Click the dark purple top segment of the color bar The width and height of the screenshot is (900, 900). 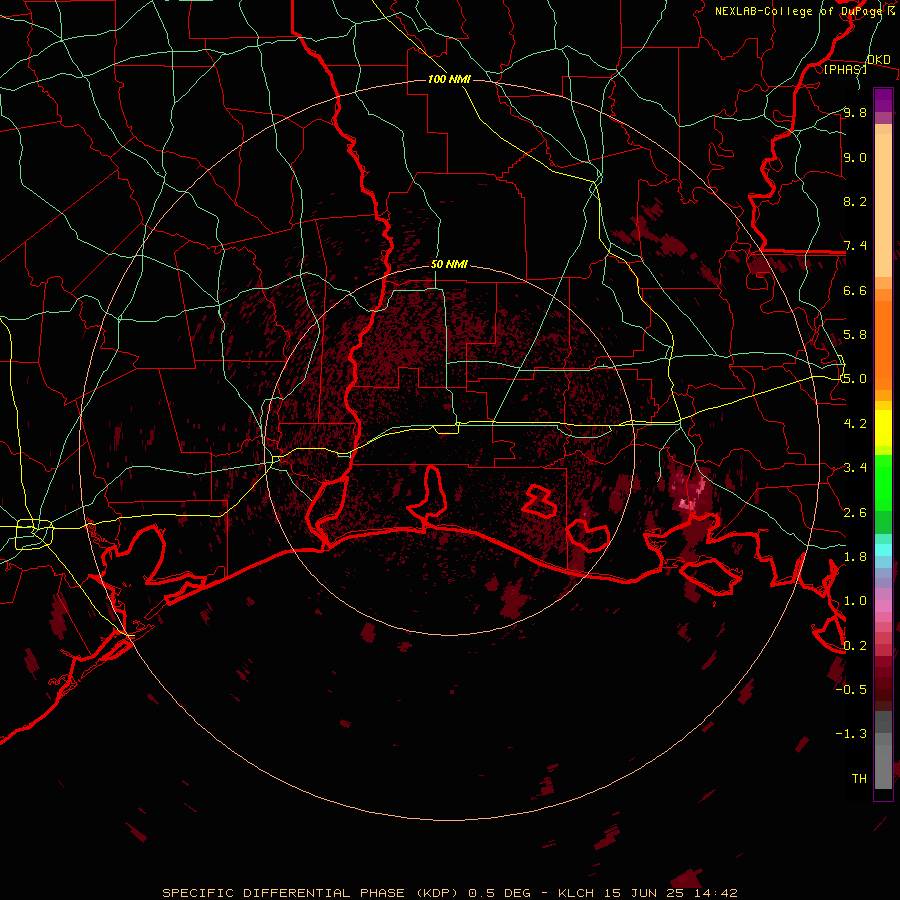point(883,100)
